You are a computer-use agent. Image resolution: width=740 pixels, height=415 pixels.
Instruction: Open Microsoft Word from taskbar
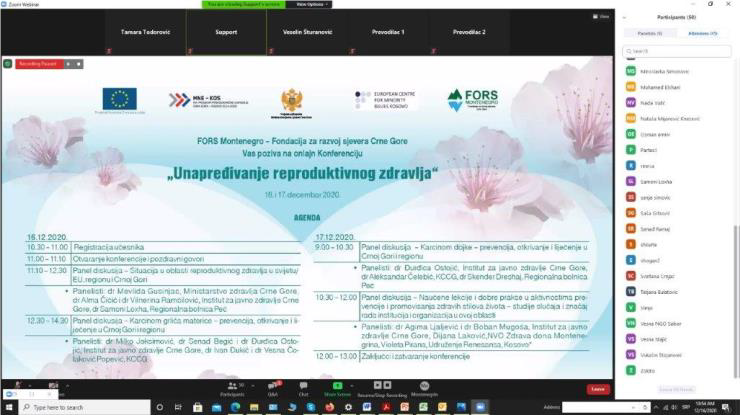tap(367, 407)
